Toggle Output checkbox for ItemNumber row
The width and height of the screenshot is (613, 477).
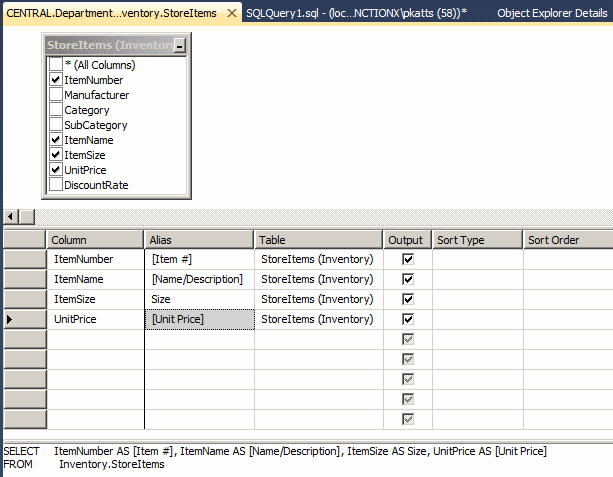point(408,259)
